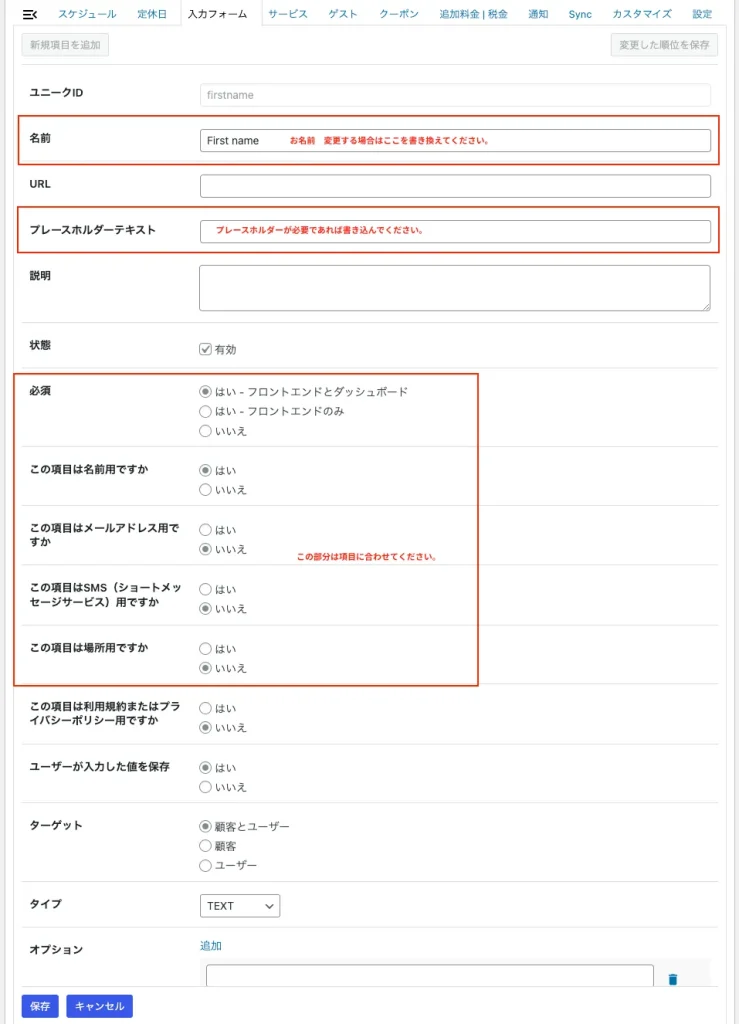Toggle the 有効 status checkbox
Viewport: 739px width, 1024px height.
205,349
